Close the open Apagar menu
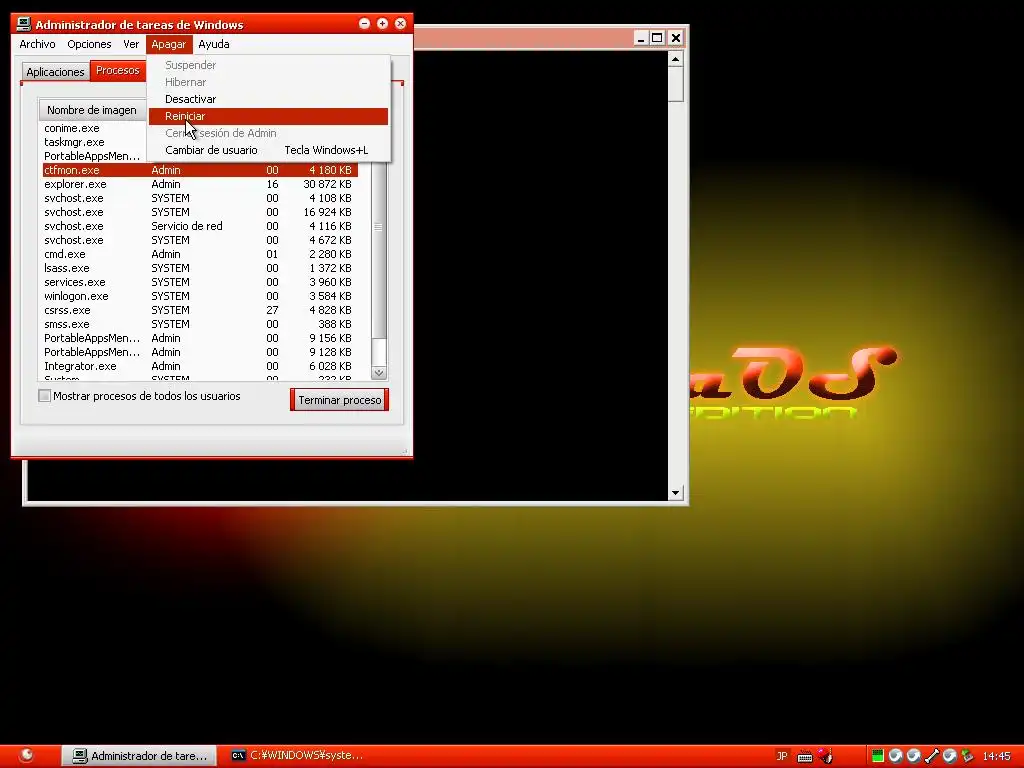The image size is (1024, 768). pos(168,44)
